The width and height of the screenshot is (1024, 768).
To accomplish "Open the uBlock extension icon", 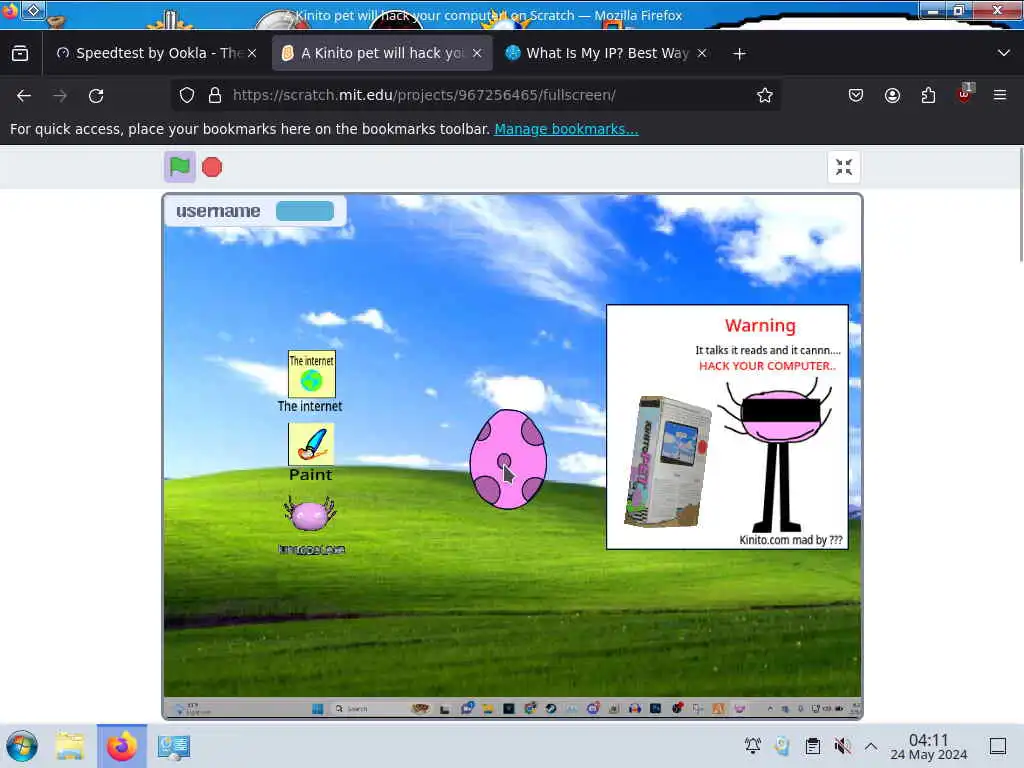I will (965, 95).
